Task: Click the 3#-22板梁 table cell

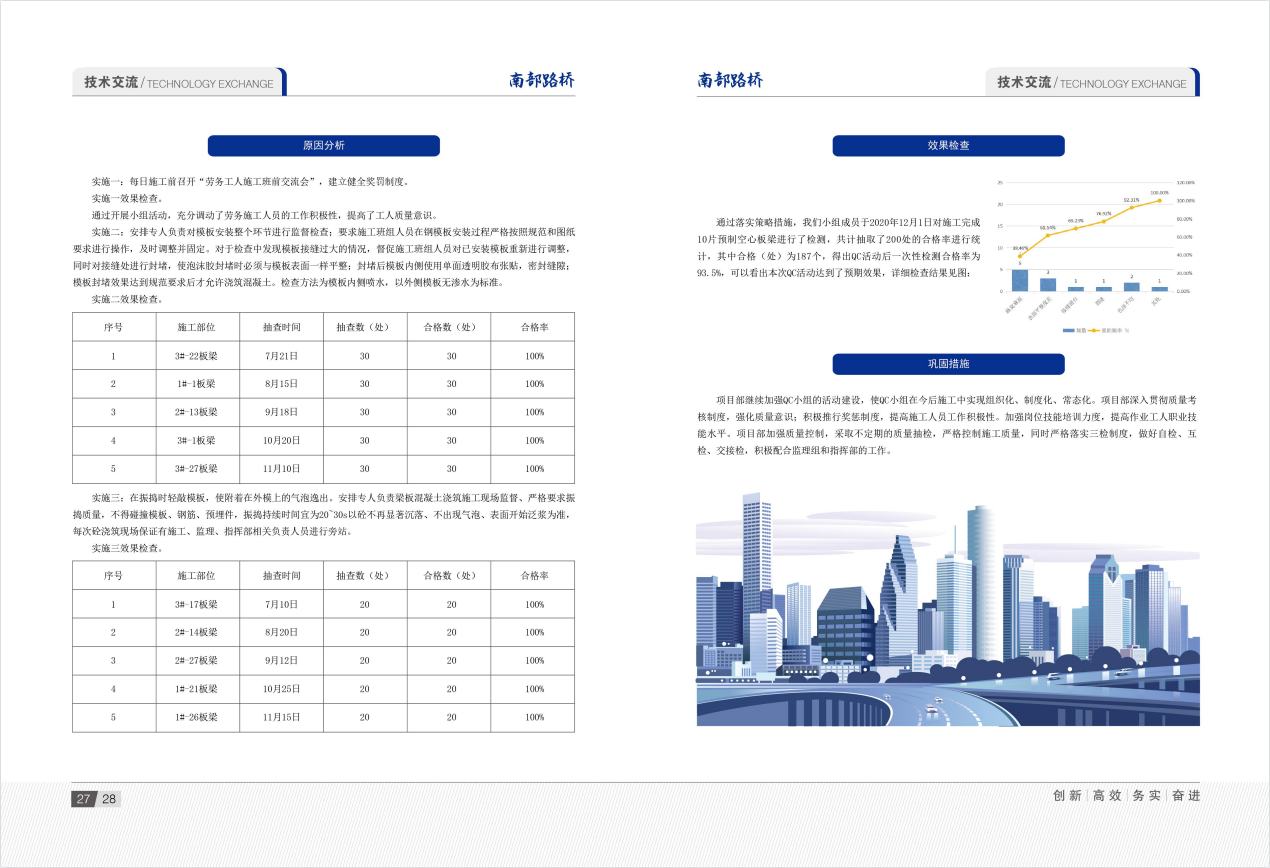Action: (196, 356)
